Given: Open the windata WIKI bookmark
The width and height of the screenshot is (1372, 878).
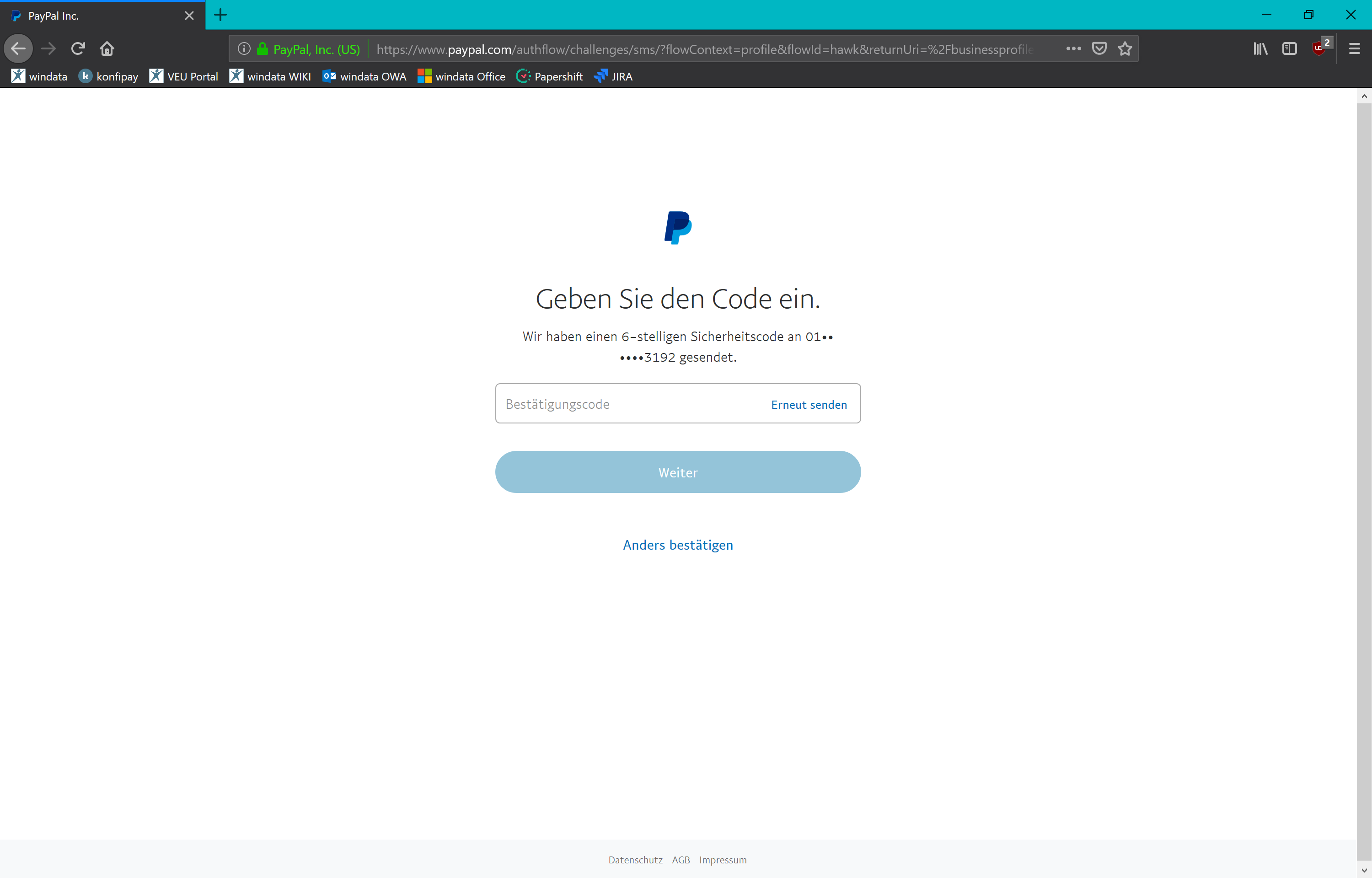Looking at the screenshot, I should (270, 76).
